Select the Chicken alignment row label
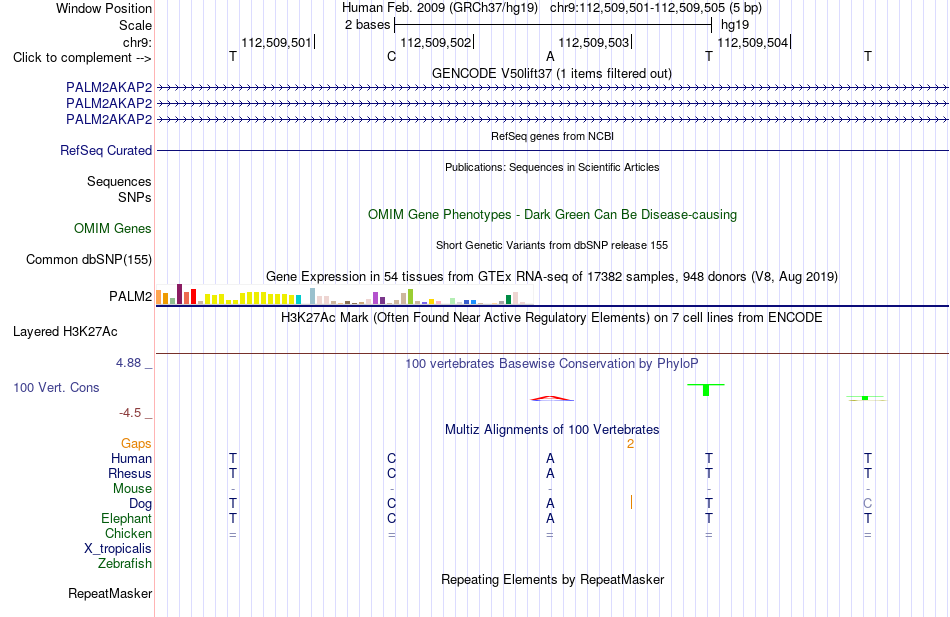The height and width of the screenshot is (617, 950). click(128, 533)
